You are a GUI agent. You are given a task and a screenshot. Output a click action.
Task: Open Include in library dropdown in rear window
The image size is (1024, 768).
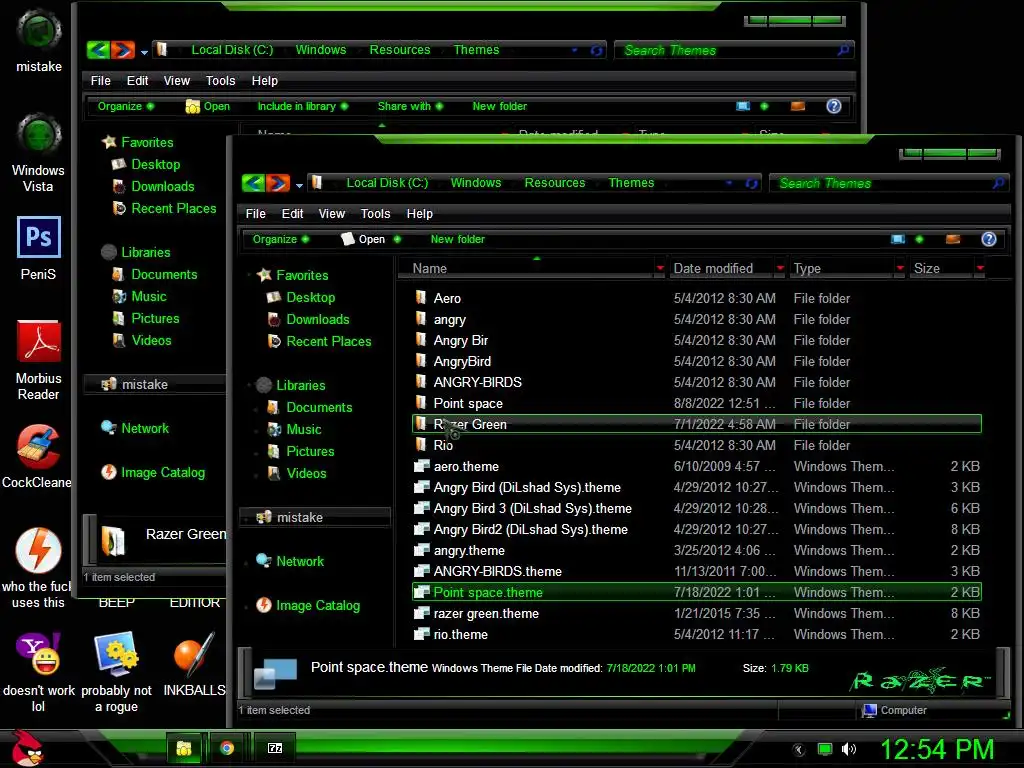pyautogui.click(x=302, y=106)
